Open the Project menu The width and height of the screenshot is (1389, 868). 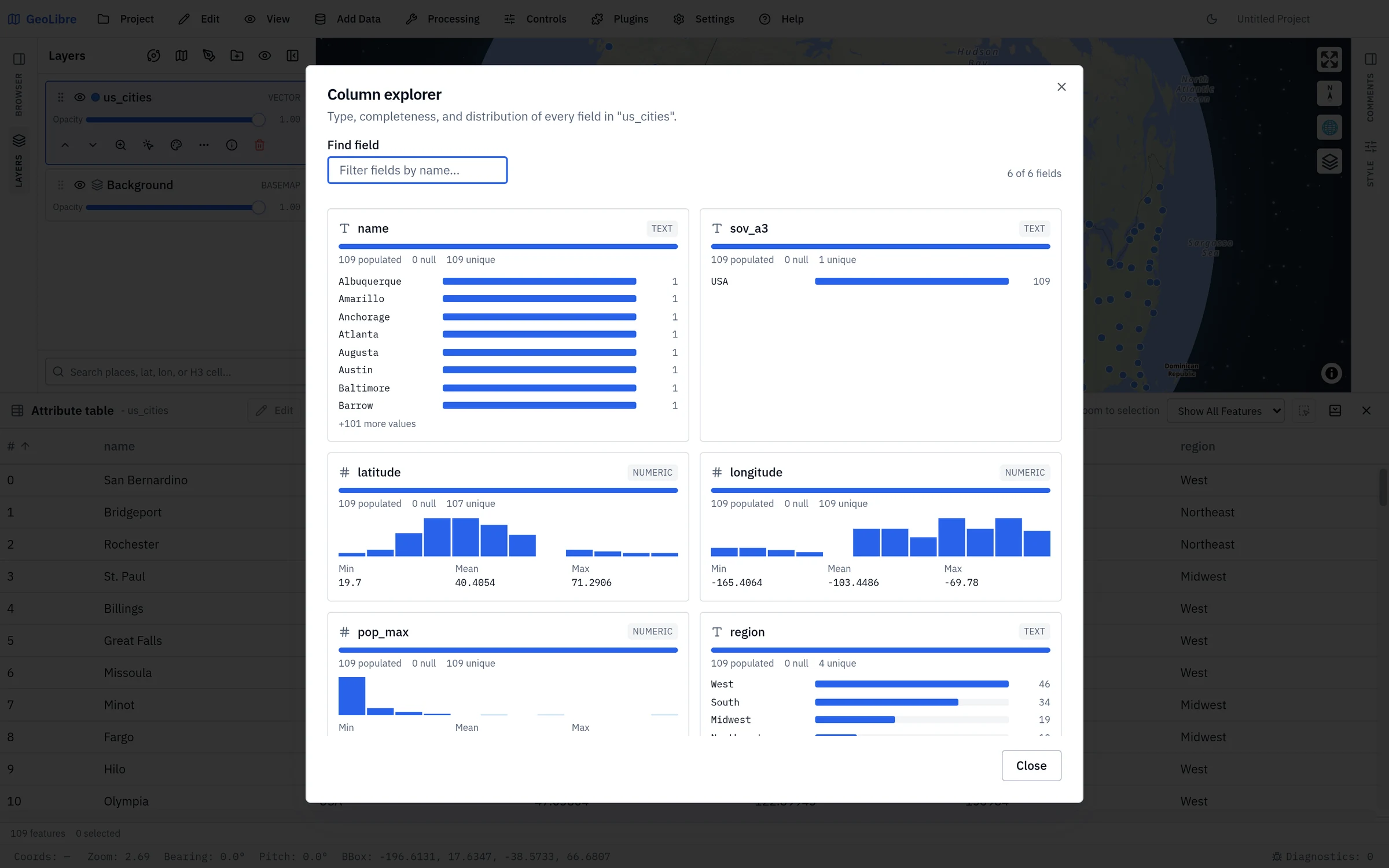pyautogui.click(x=126, y=19)
